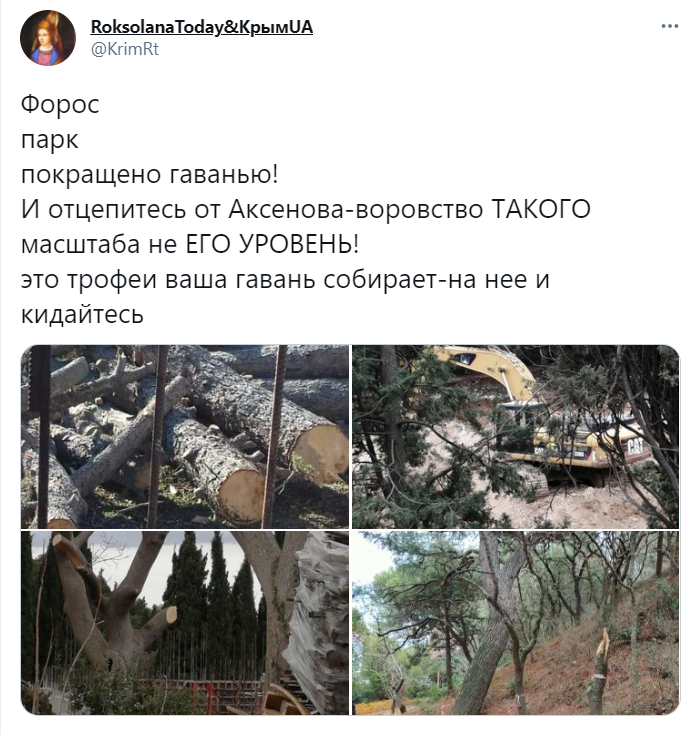Click the word кидайтесь

(82, 315)
